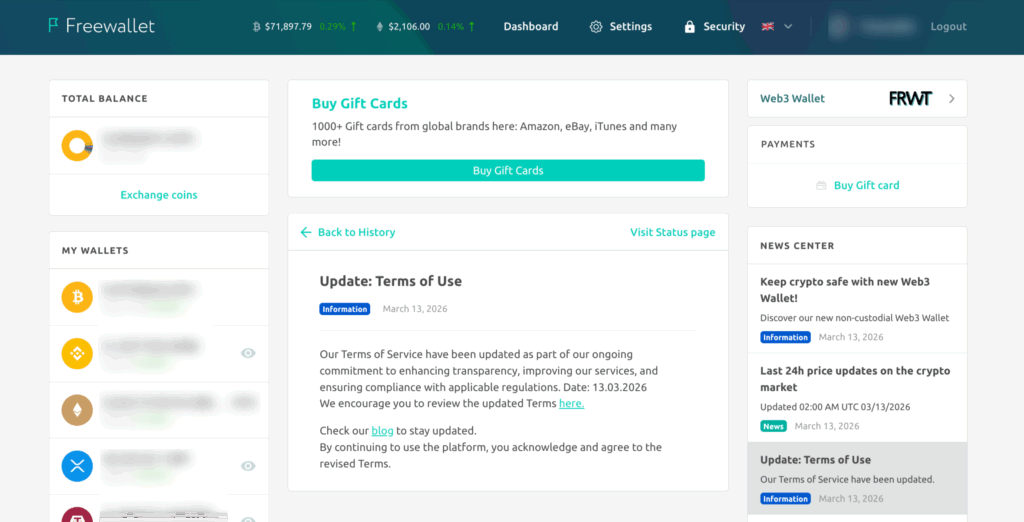Click the Security padlock icon
Screen dimensions: 1024x522
coord(689,27)
